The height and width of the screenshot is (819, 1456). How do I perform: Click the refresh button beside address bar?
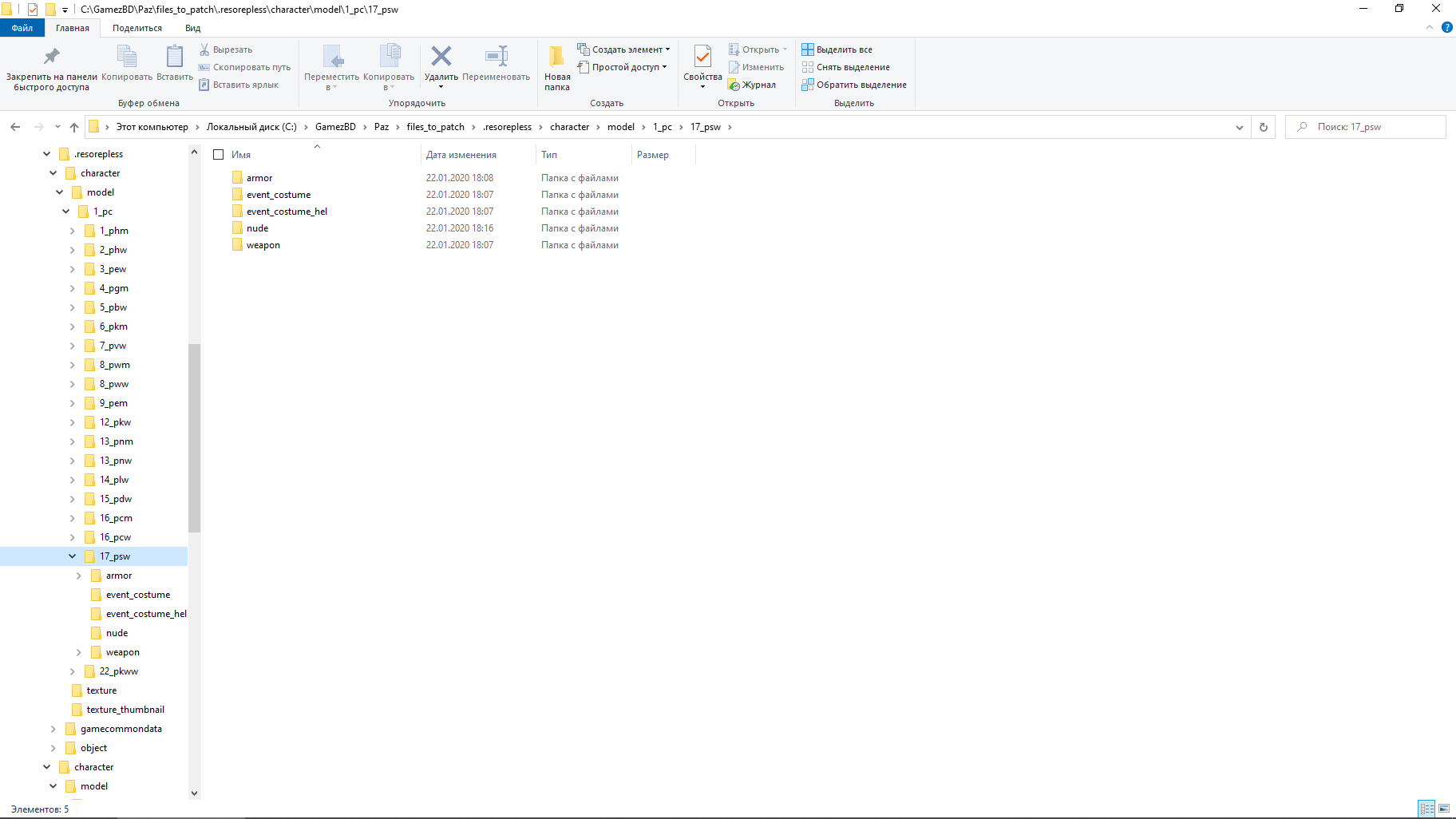point(1263,127)
